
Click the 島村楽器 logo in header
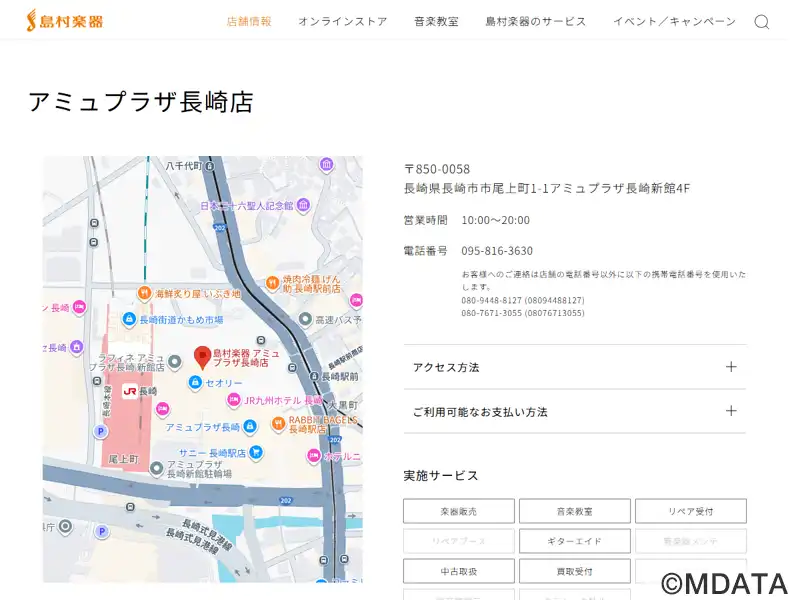coord(65,20)
